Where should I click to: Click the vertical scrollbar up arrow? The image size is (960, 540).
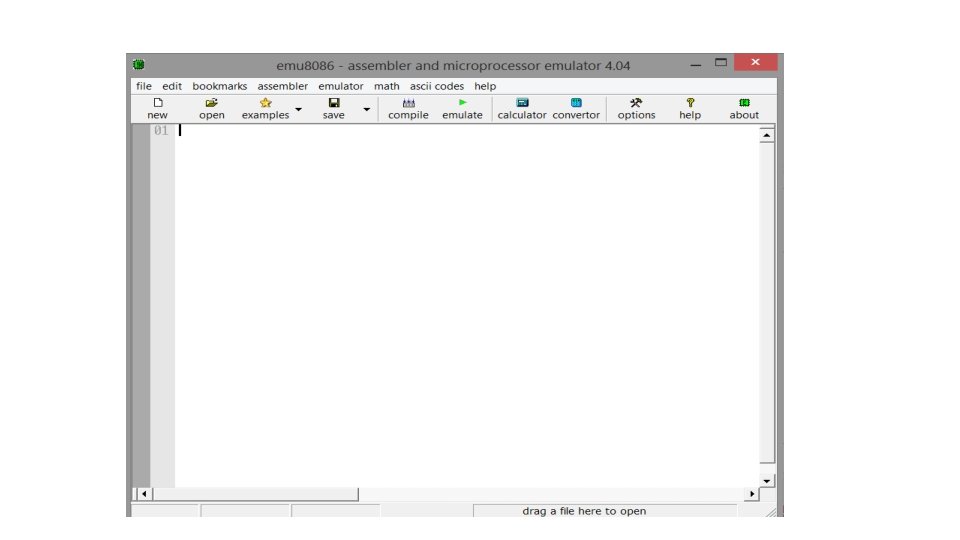click(x=767, y=135)
